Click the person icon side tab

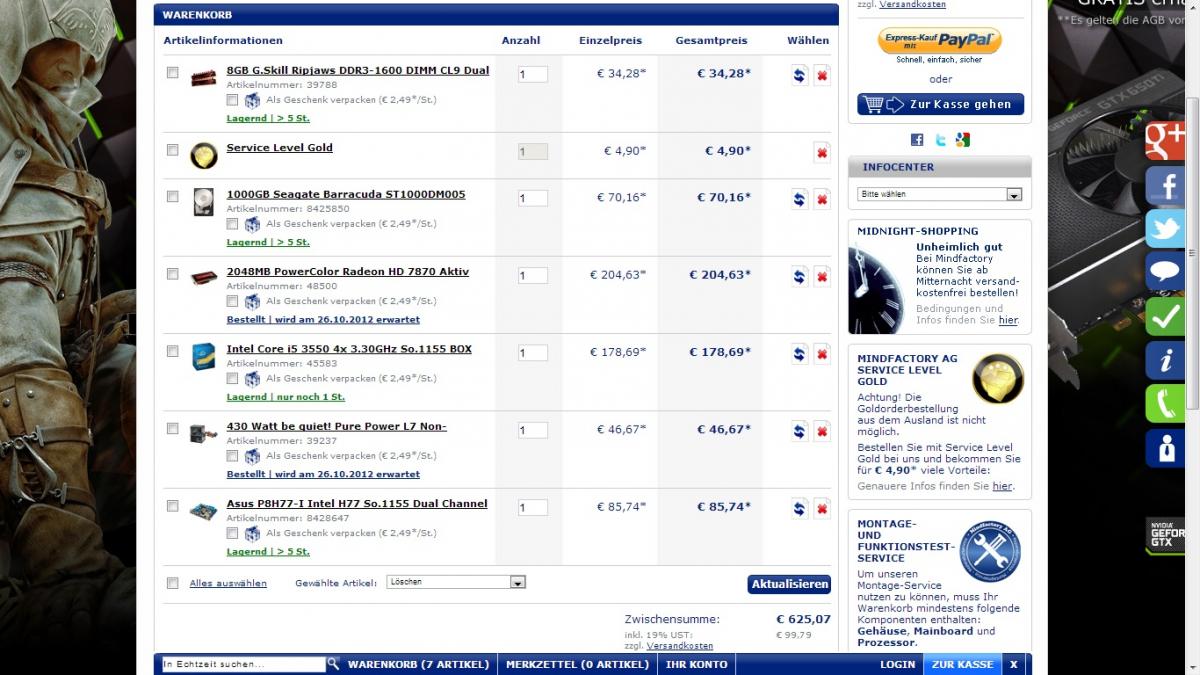(x=1165, y=448)
